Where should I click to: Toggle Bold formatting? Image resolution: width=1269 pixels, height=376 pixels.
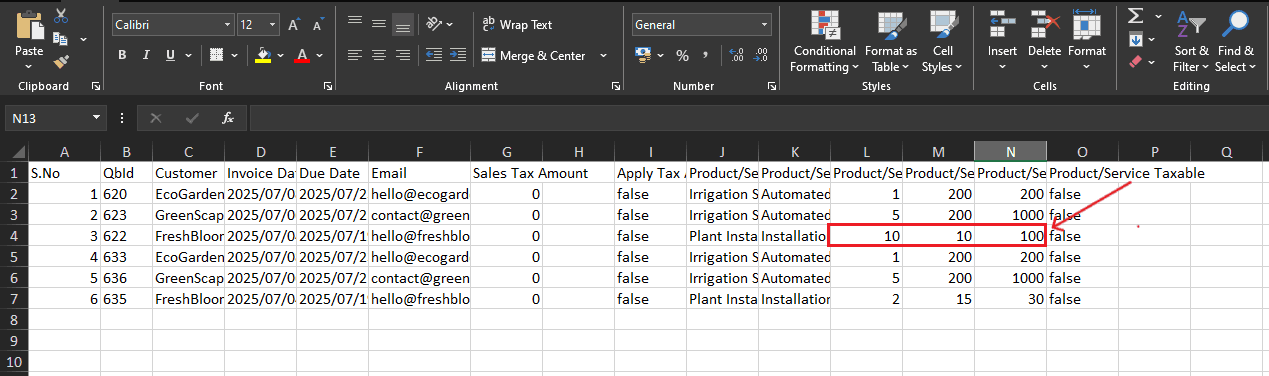point(122,55)
